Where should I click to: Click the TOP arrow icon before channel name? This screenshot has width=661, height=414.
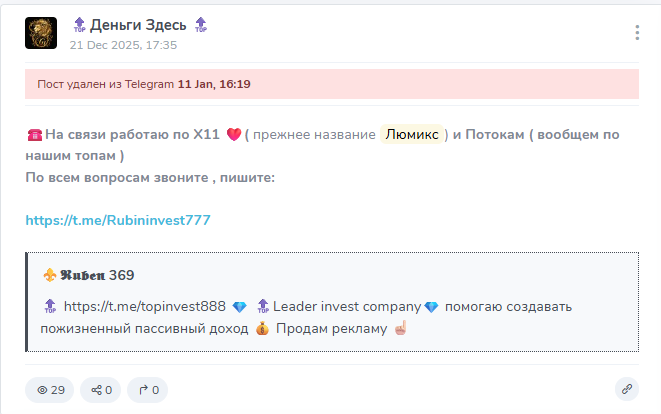(x=79, y=25)
